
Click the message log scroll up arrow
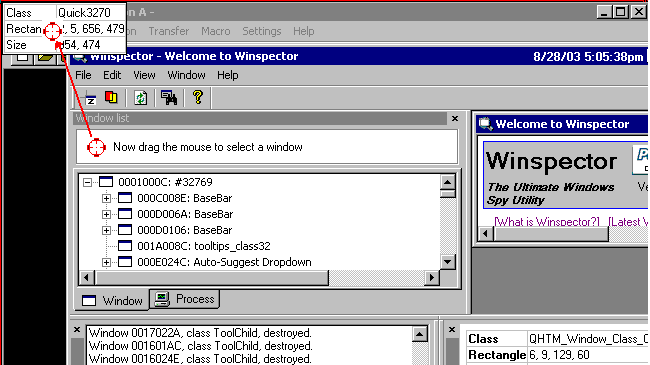[x=420, y=334]
